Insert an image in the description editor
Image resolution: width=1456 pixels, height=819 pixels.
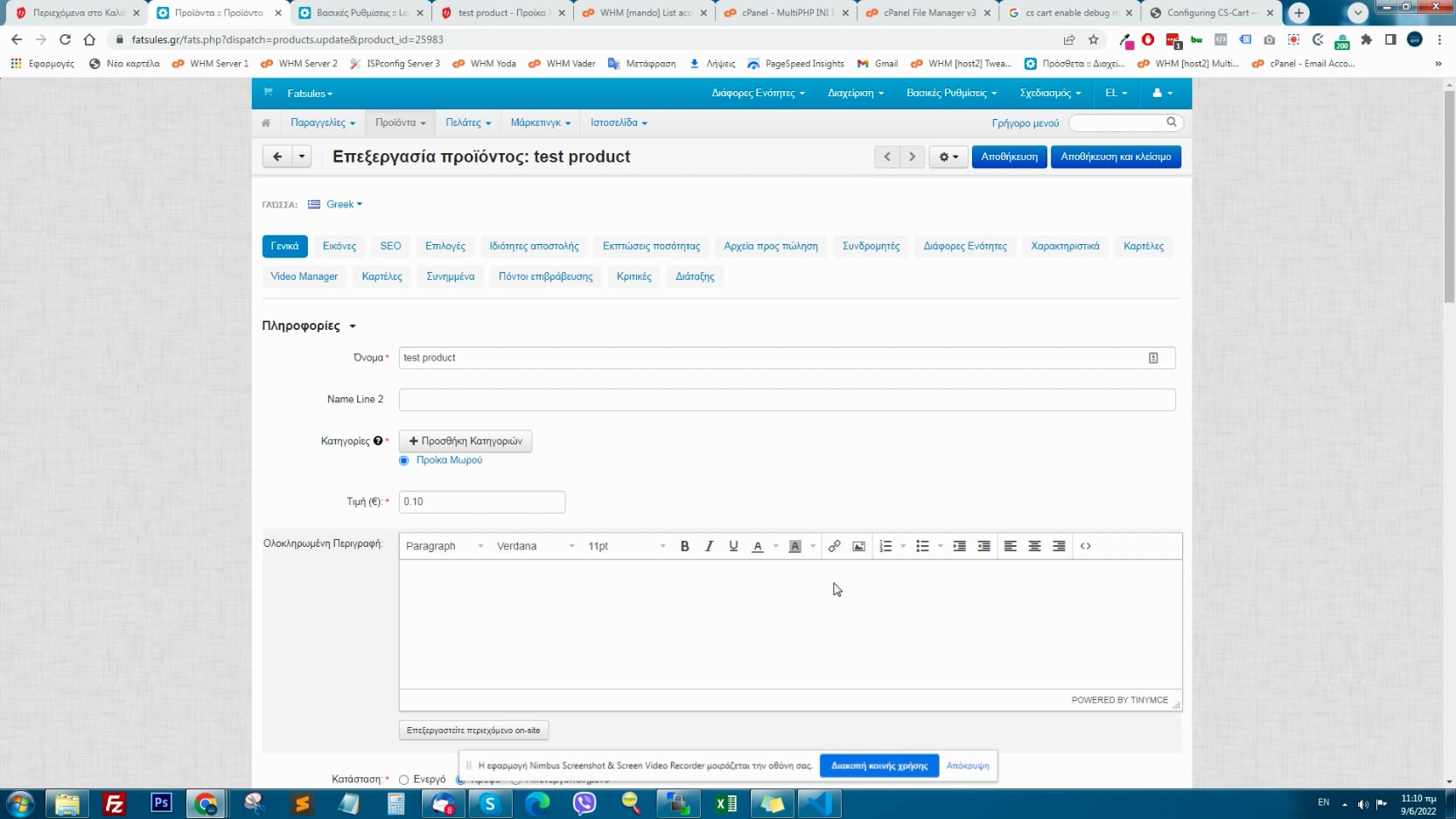[x=858, y=546]
